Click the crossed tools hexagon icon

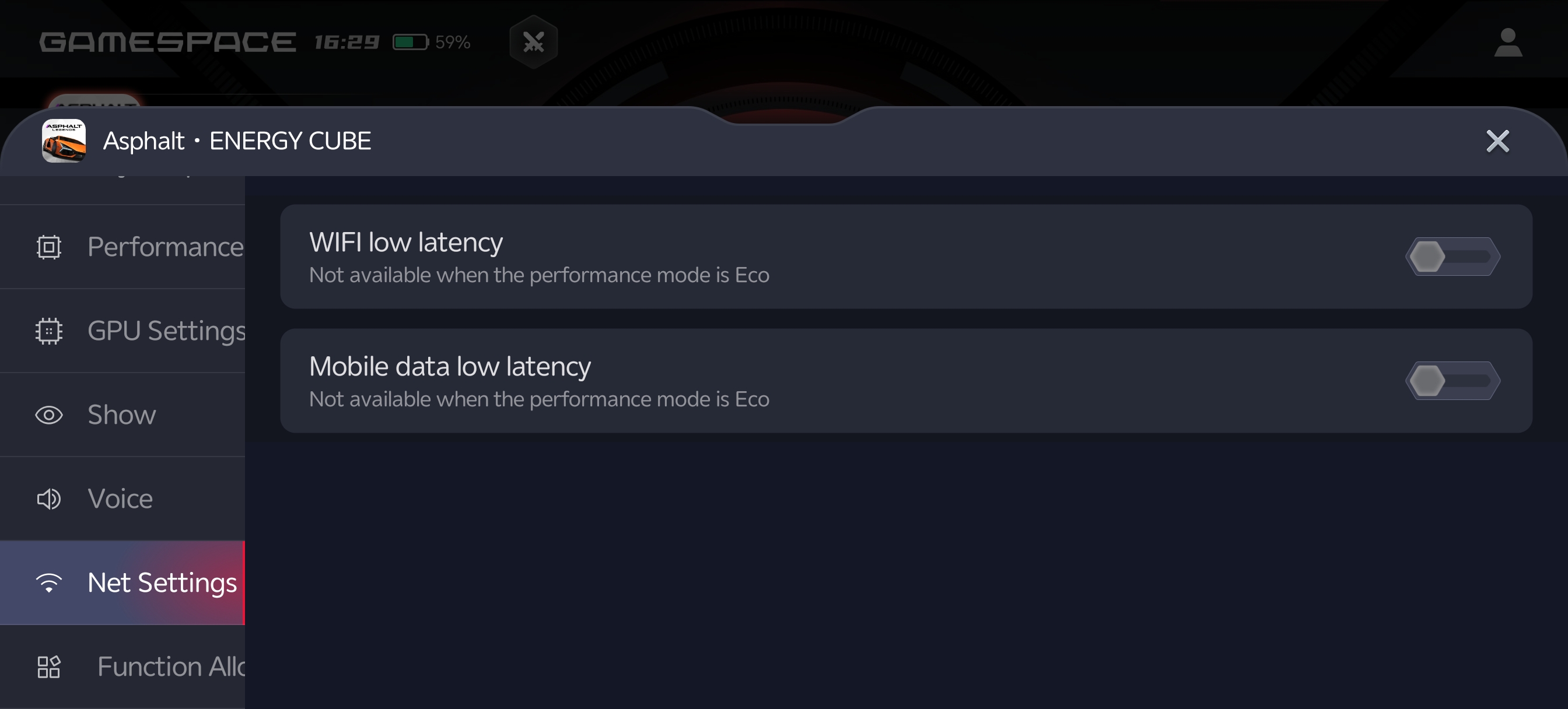tap(533, 42)
